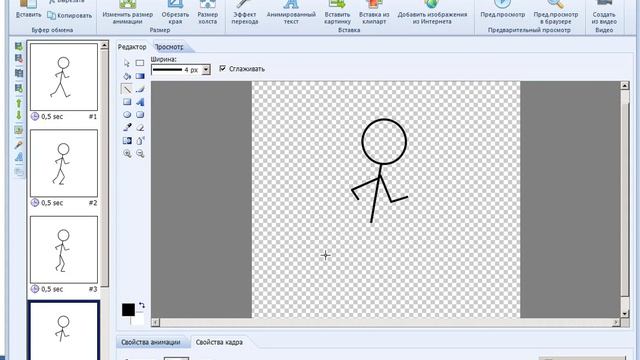Open the Свойства кадра tab
Screen dimensions: 640x360
click(x=219, y=342)
